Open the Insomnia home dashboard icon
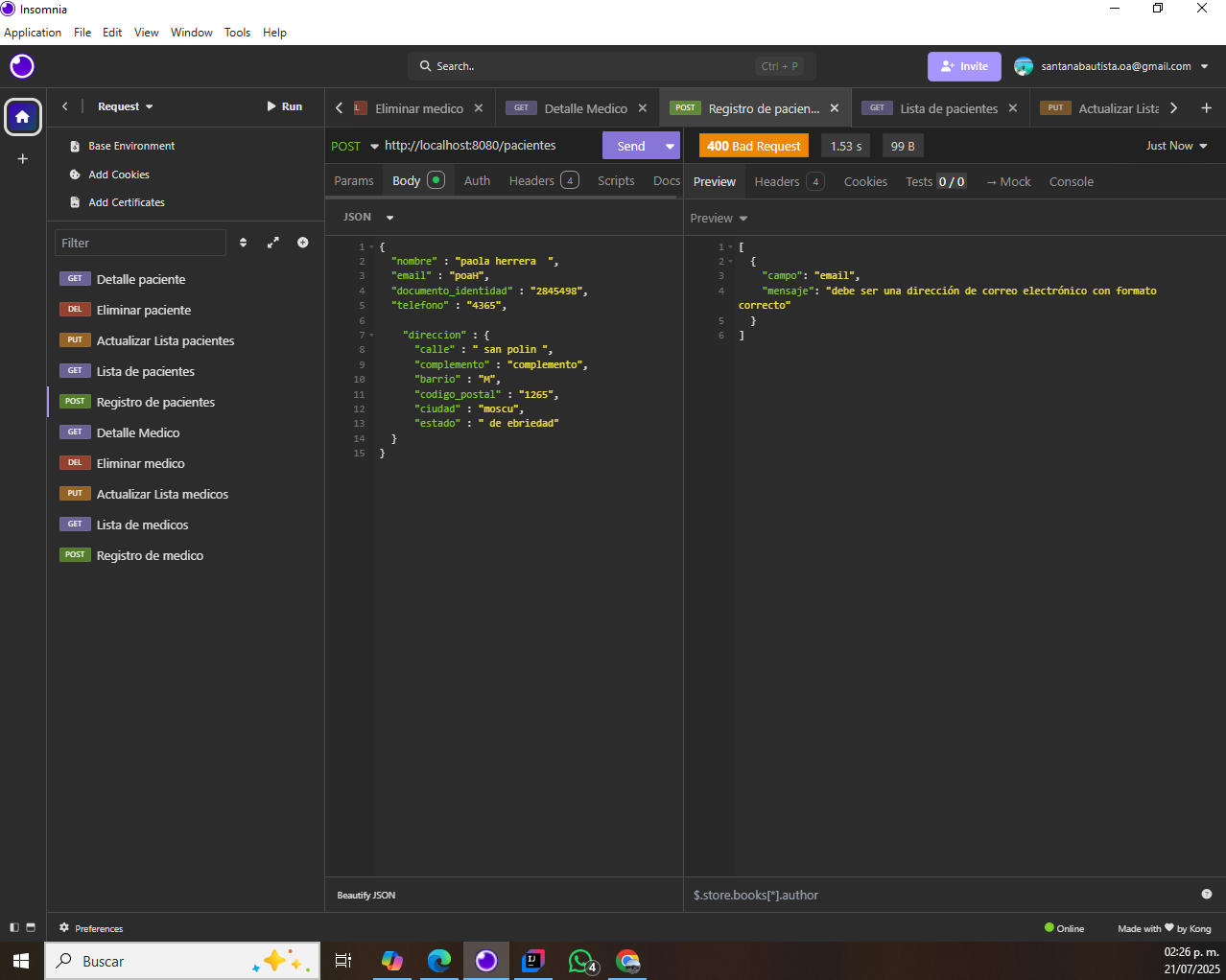Image resolution: width=1226 pixels, height=980 pixels. pos(22,117)
